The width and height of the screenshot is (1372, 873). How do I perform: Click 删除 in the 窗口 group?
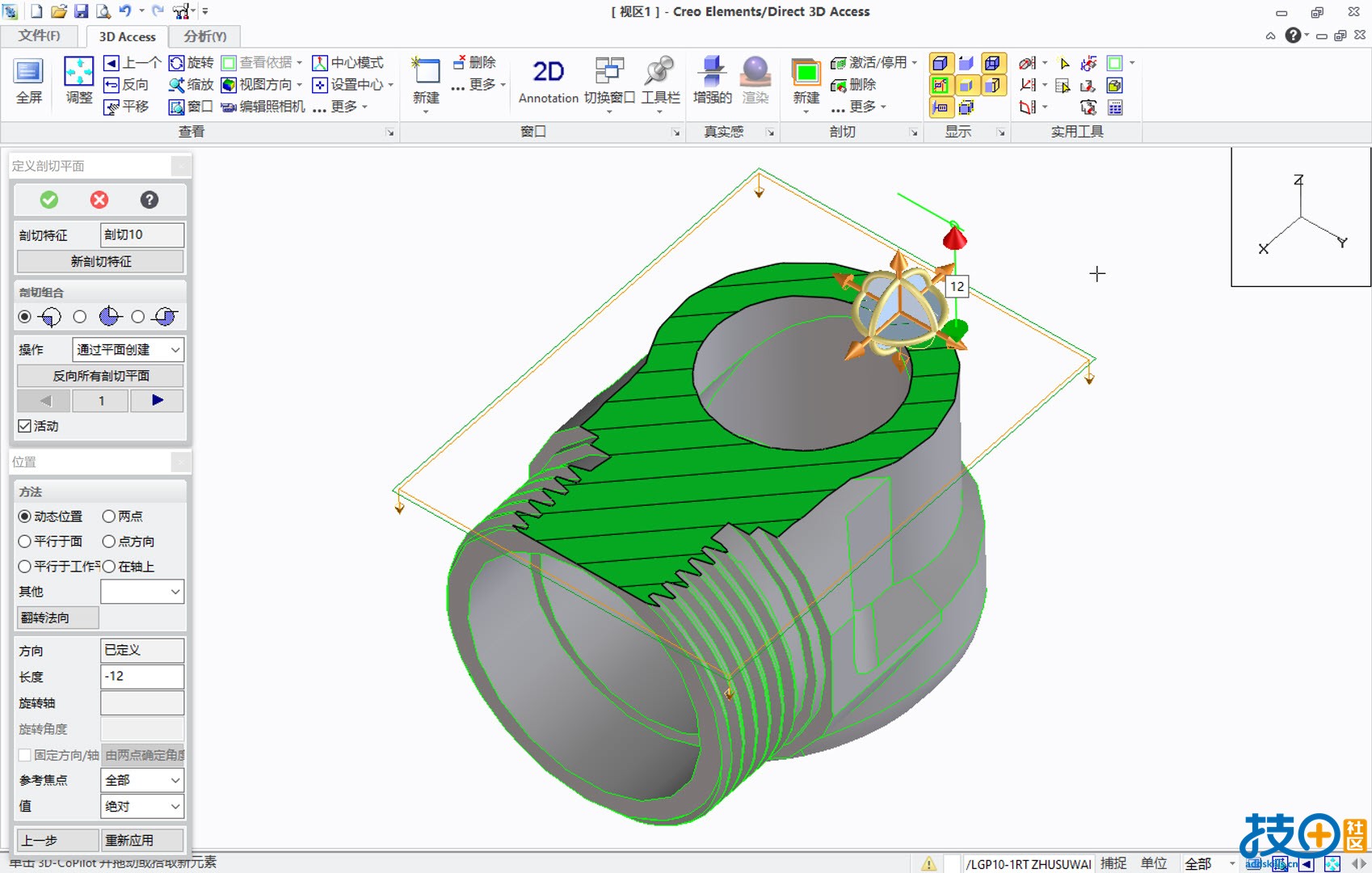pyautogui.click(x=474, y=63)
